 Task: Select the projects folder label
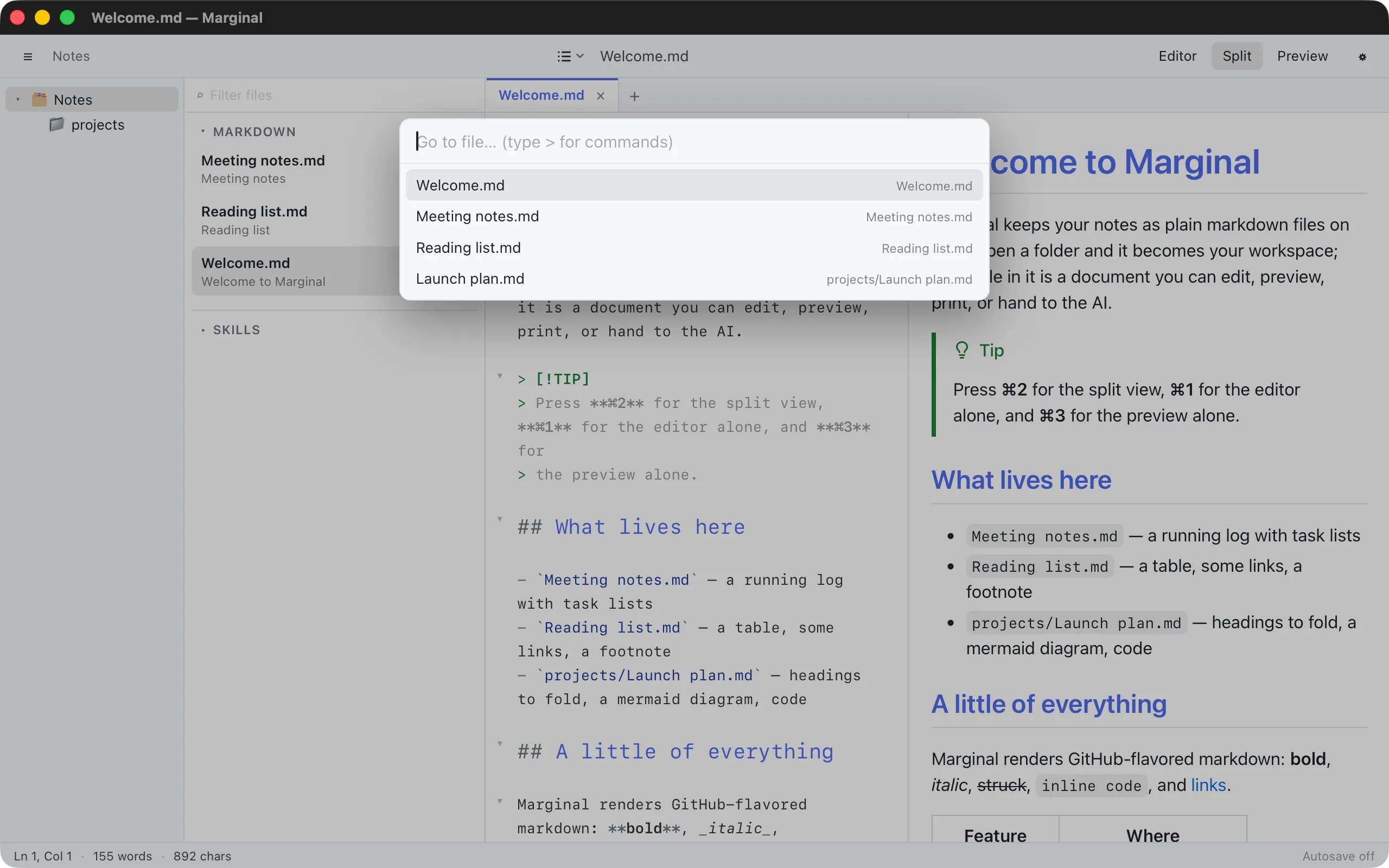tap(98, 125)
